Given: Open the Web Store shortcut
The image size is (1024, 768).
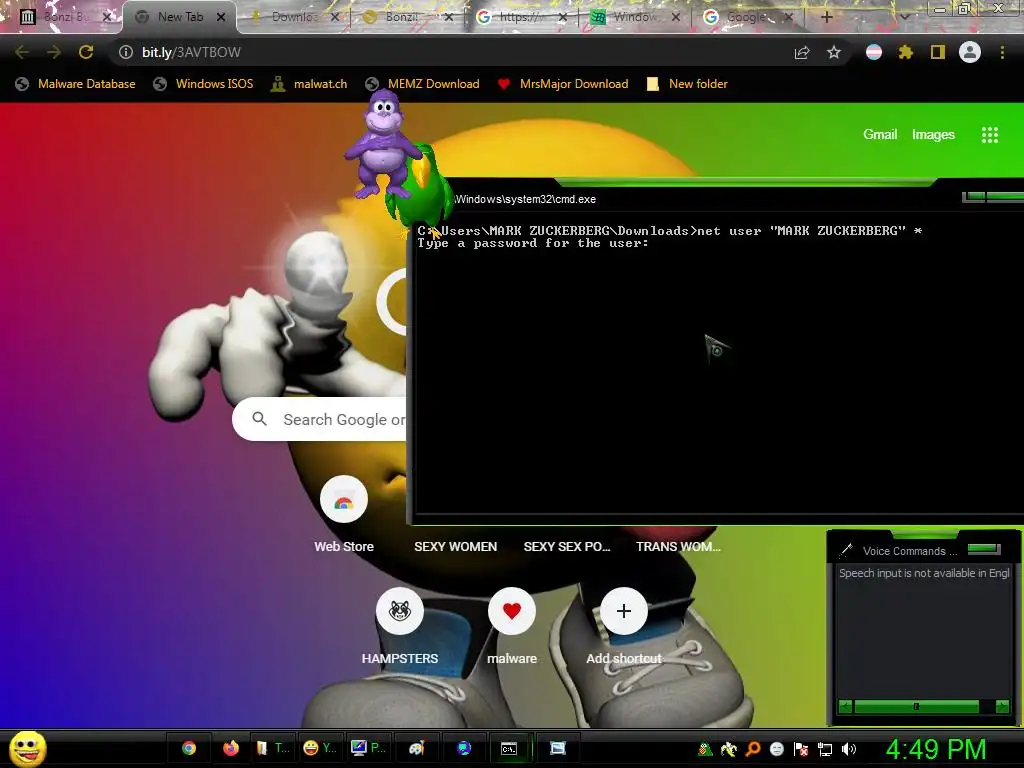Looking at the screenshot, I should click(x=344, y=515).
